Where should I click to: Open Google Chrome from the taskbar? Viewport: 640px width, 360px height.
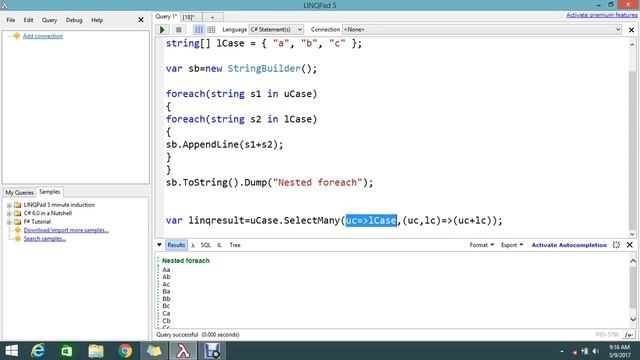(125, 351)
